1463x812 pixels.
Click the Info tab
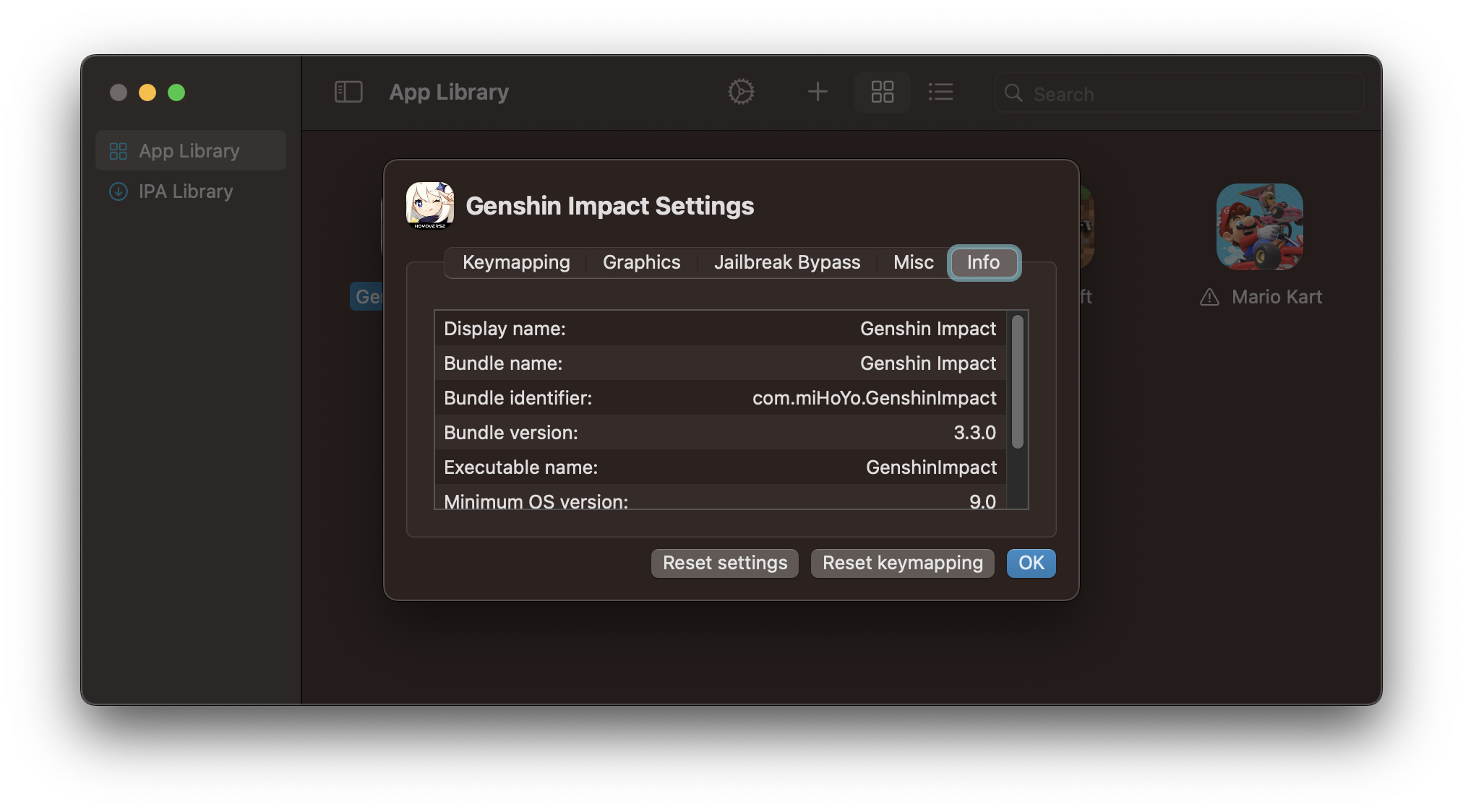point(984,262)
